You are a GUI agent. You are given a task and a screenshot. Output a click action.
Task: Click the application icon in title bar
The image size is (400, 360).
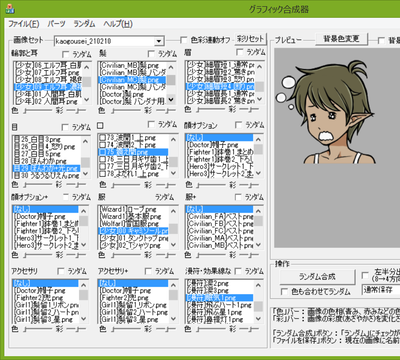tap(10, 9)
